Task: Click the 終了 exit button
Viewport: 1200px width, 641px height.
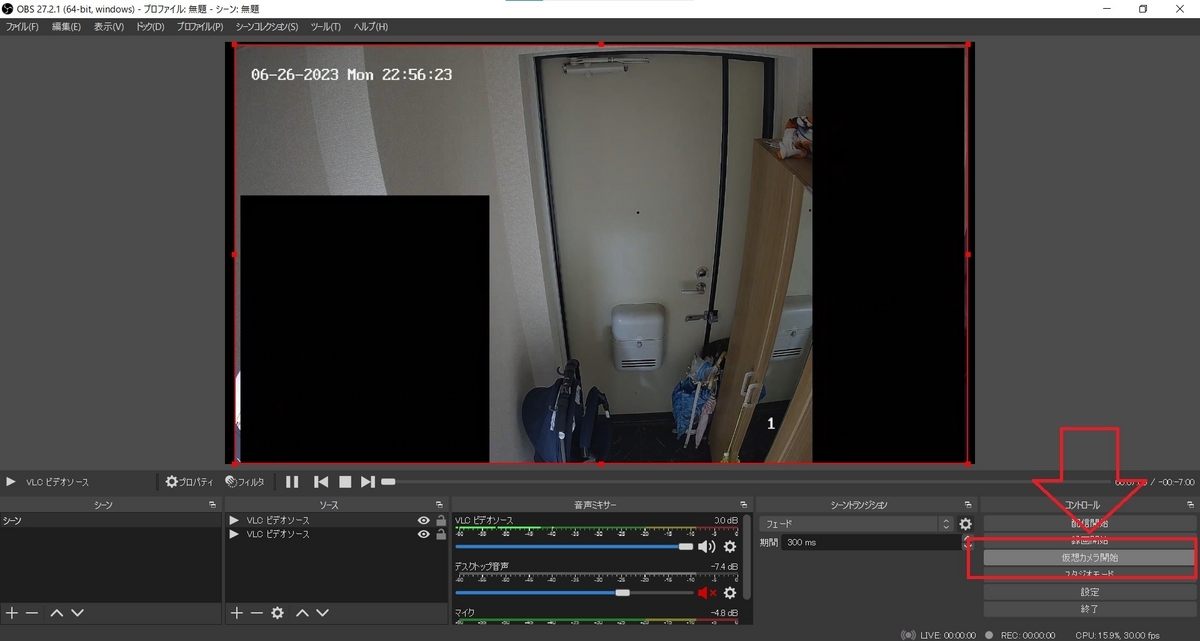Action: tap(1090, 609)
